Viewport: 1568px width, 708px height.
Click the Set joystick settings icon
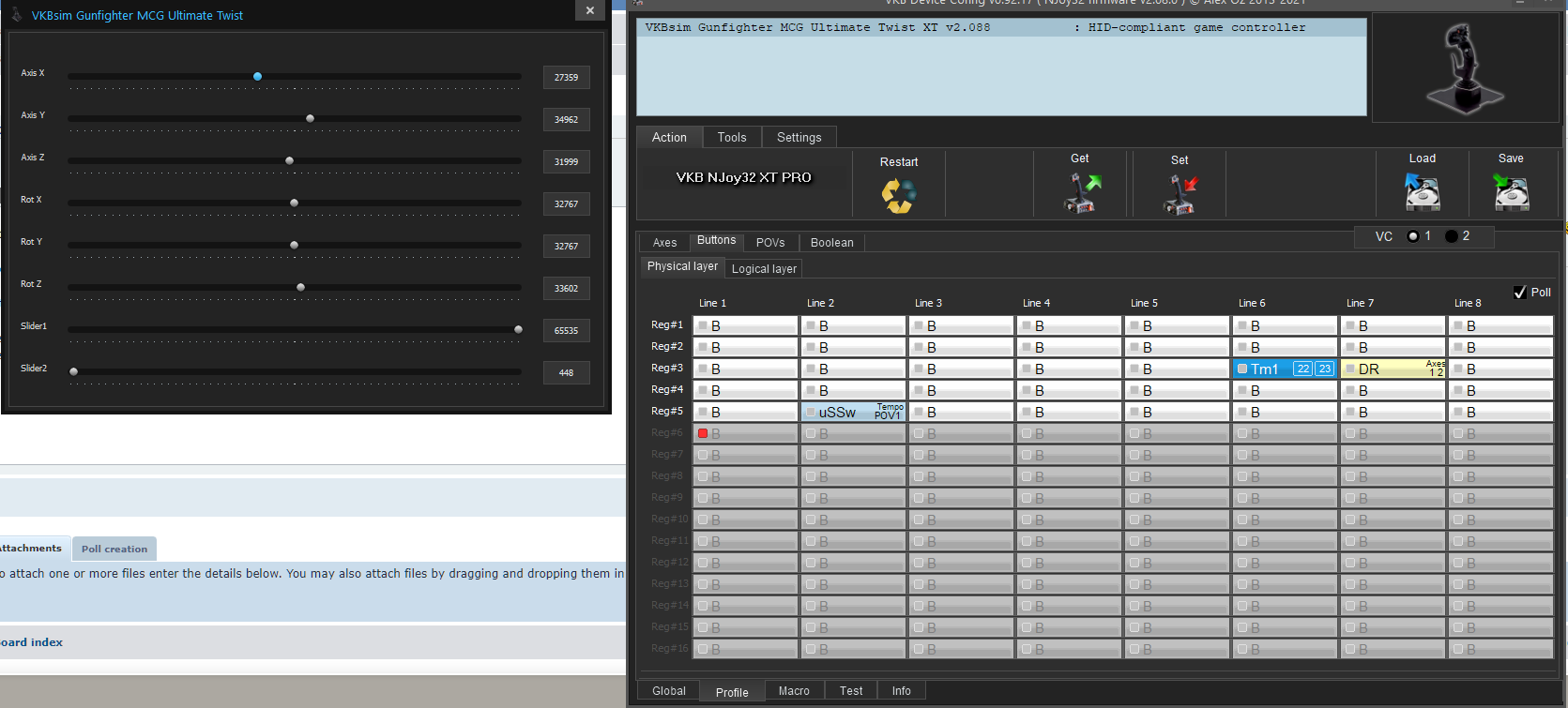click(1180, 194)
